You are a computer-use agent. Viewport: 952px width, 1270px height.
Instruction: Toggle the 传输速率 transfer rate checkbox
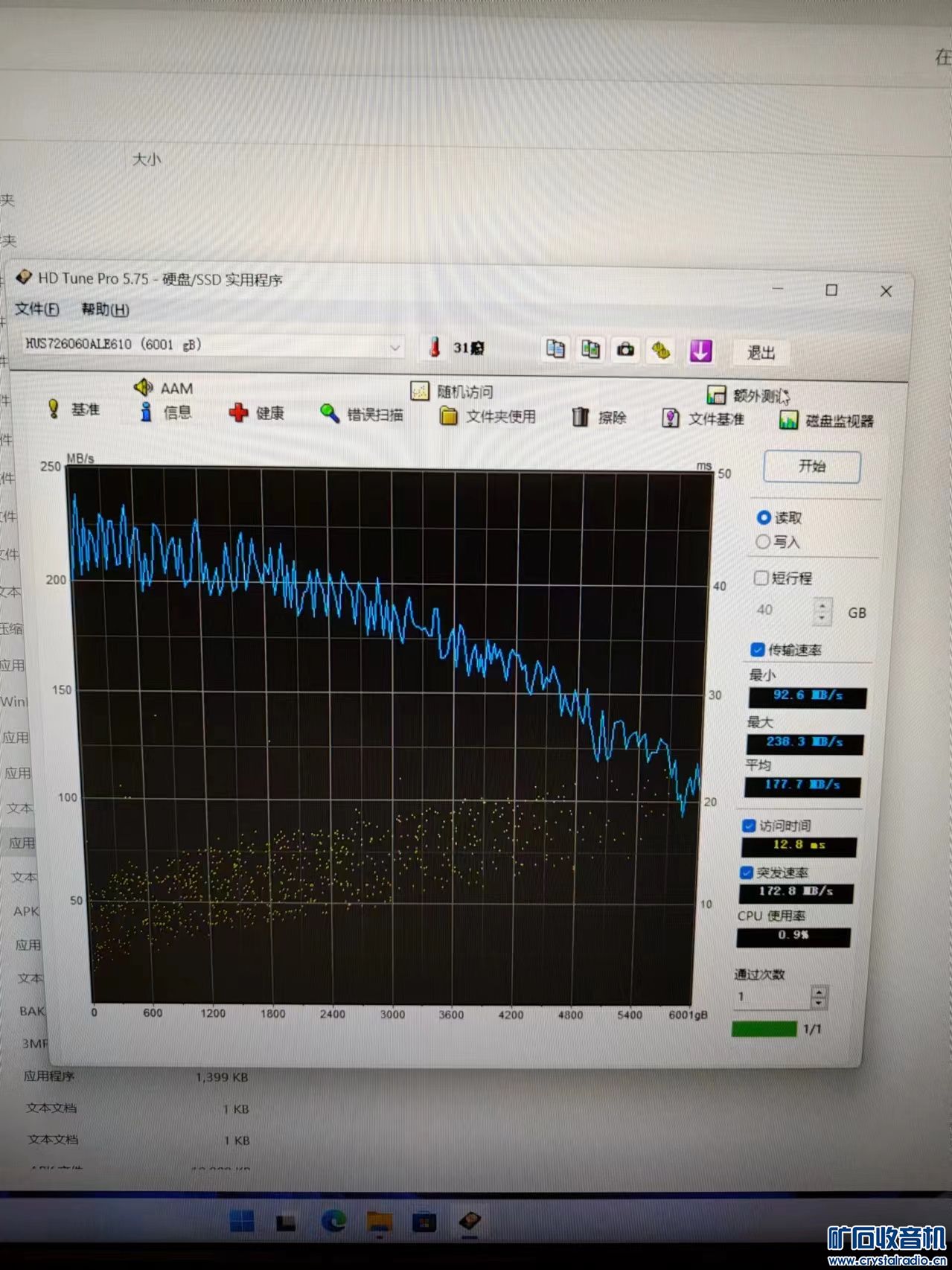point(757,650)
